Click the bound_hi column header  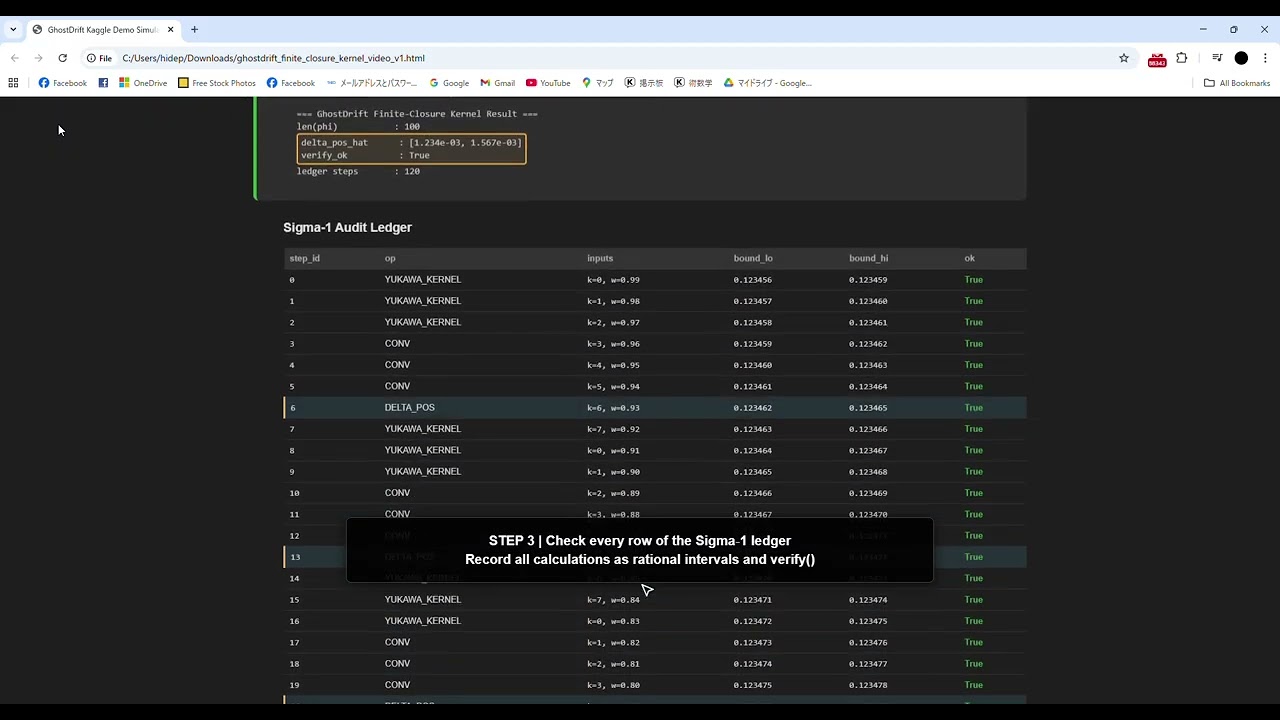click(868, 259)
